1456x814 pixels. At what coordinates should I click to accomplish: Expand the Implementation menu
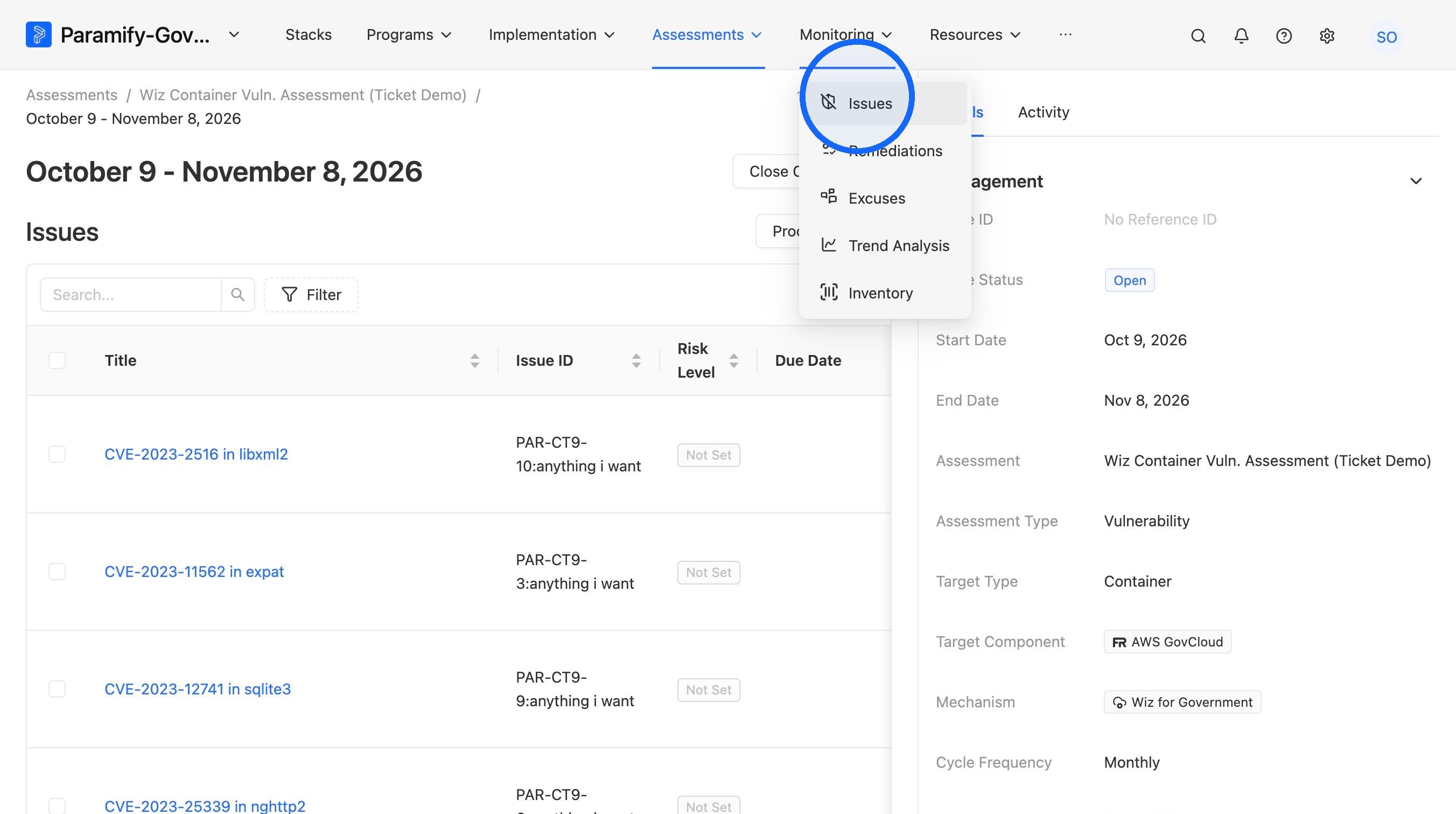pos(551,34)
